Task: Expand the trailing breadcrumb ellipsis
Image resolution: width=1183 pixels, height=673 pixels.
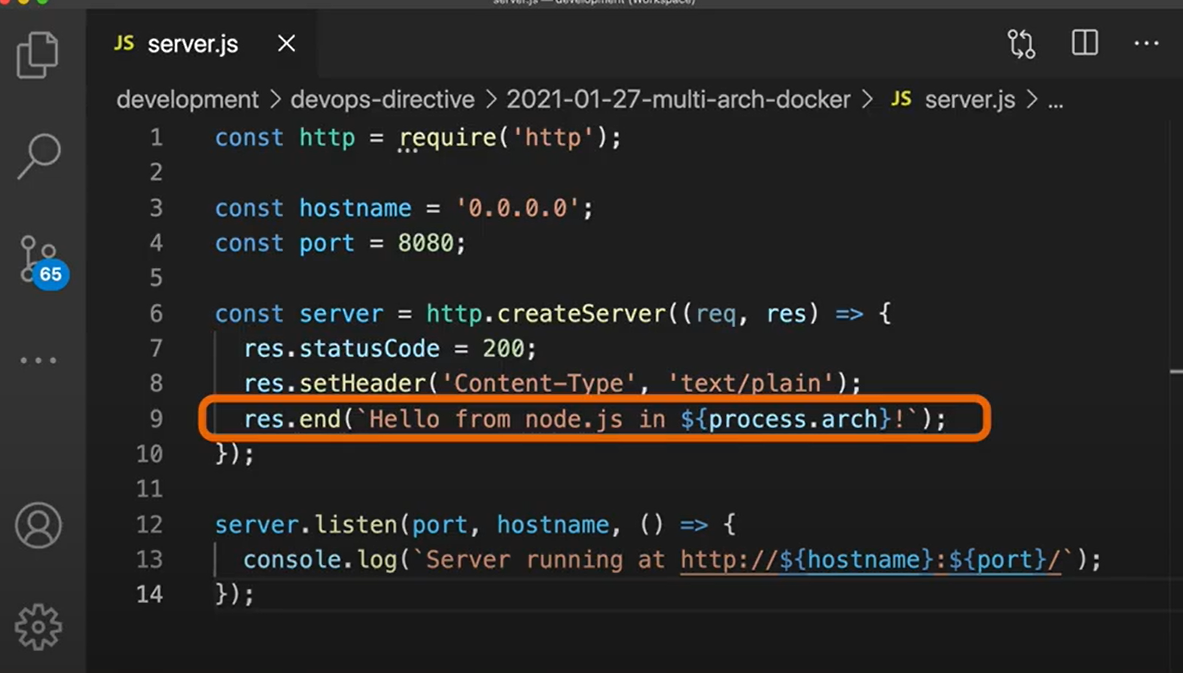Action: pyautogui.click(x=1057, y=100)
